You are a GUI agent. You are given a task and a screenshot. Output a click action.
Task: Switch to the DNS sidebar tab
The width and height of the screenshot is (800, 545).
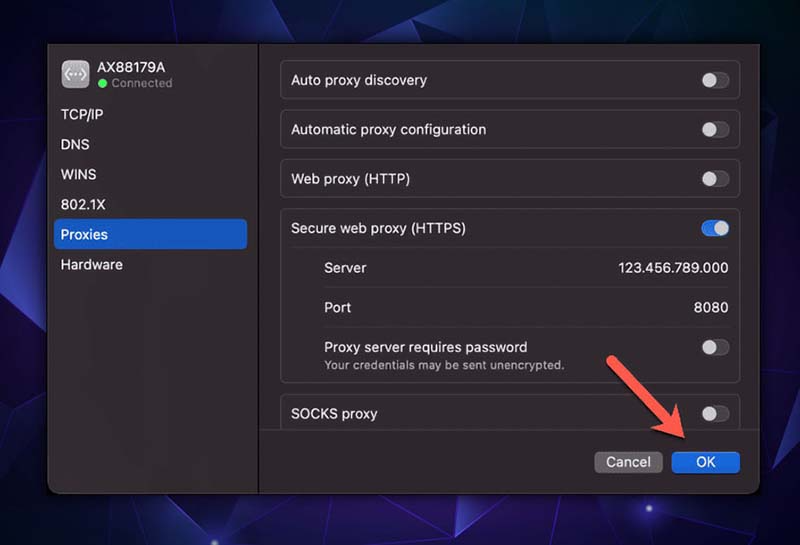pyautogui.click(x=75, y=144)
